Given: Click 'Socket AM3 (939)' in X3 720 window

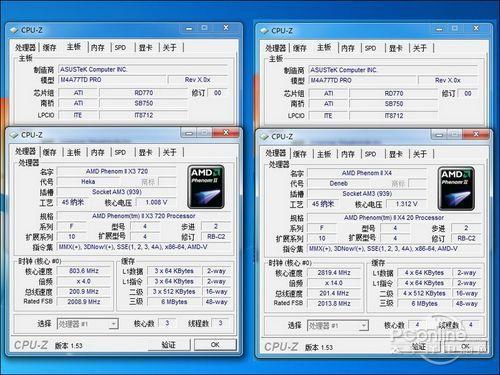Looking at the screenshot, I should coord(117,192).
